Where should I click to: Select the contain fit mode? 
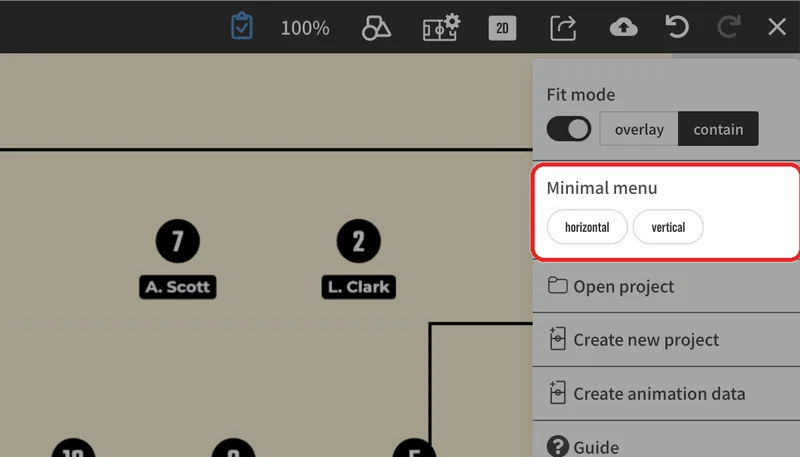718,129
